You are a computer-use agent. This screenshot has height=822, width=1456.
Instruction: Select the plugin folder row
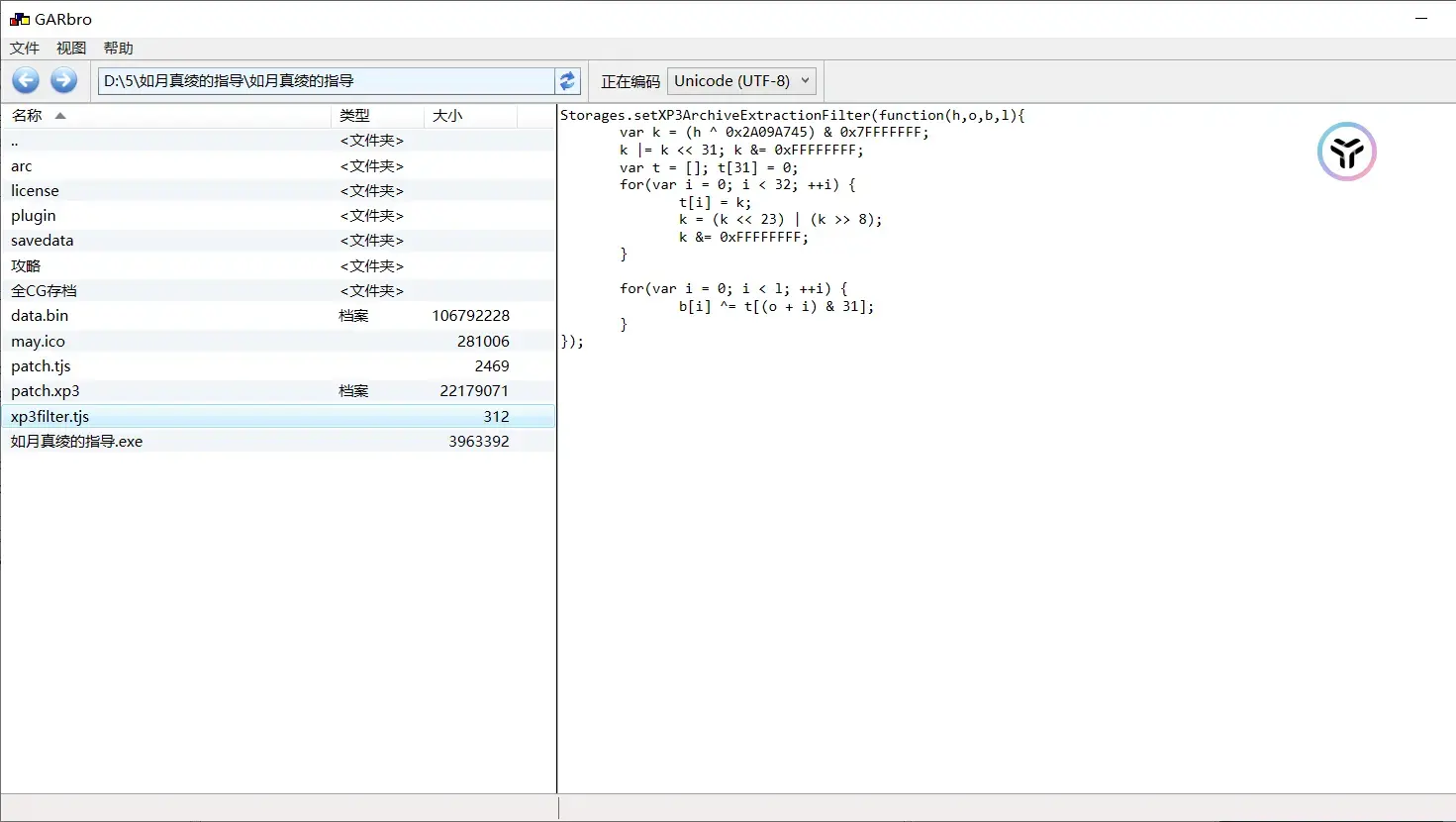point(278,216)
